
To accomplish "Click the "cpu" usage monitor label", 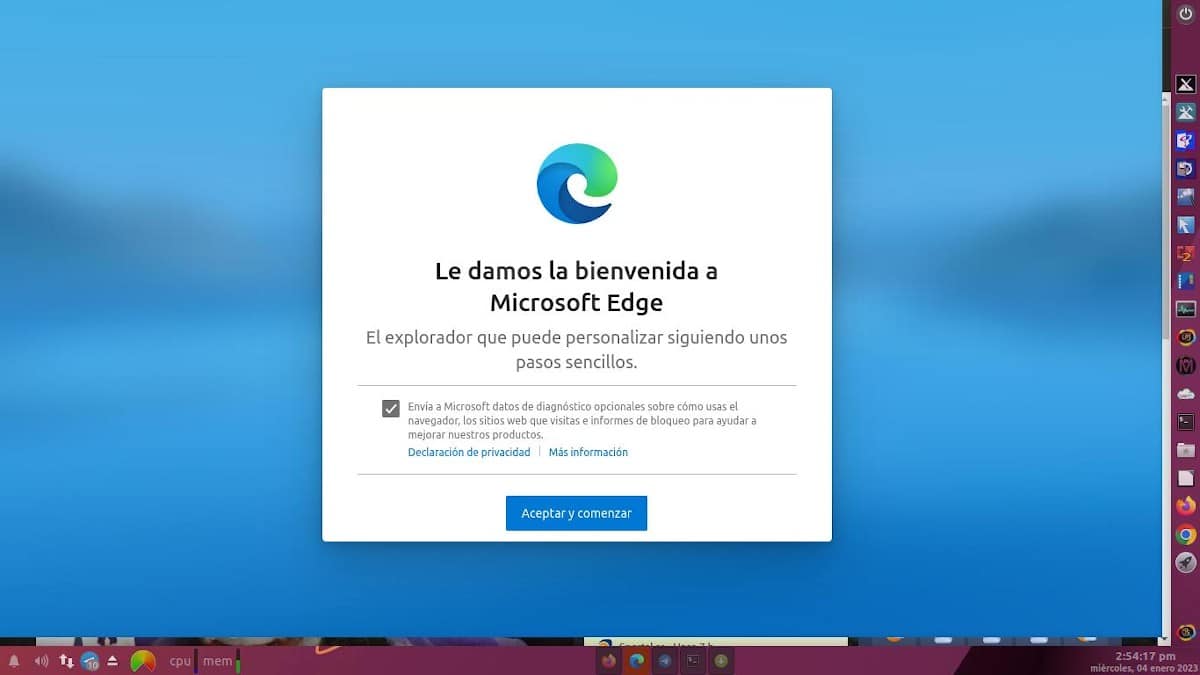I will (178, 661).
